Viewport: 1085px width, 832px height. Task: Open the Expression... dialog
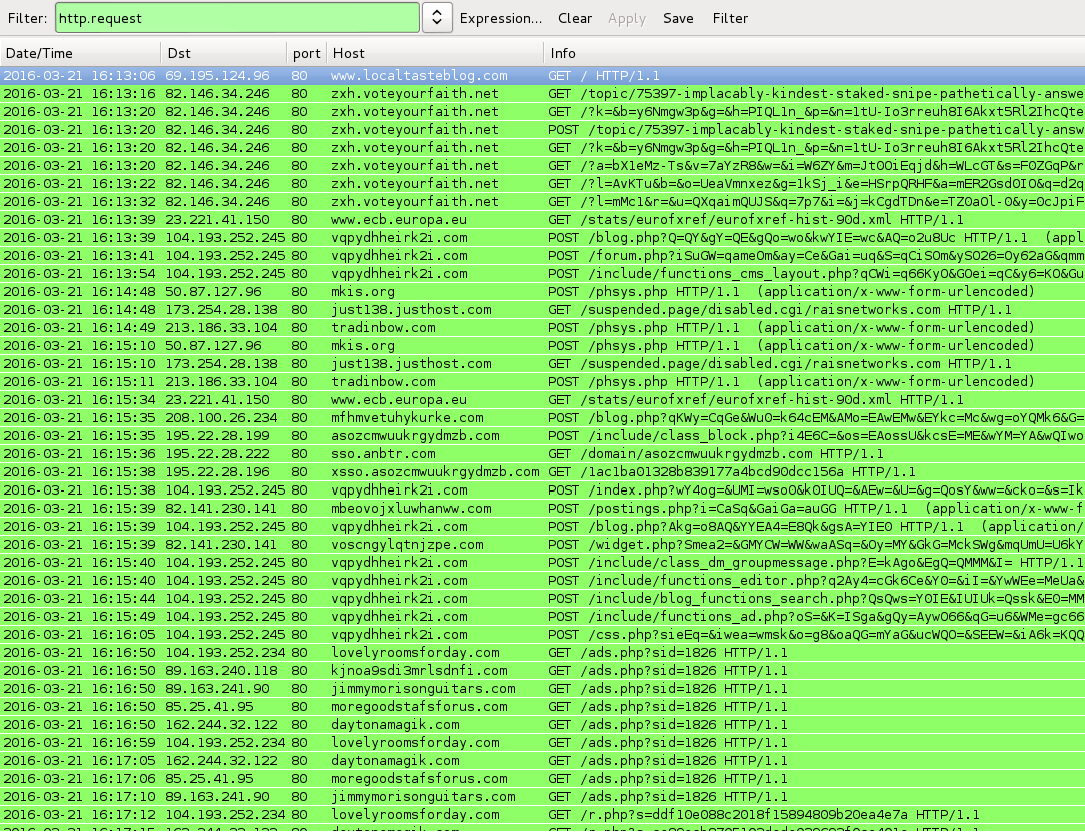coord(500,18)
